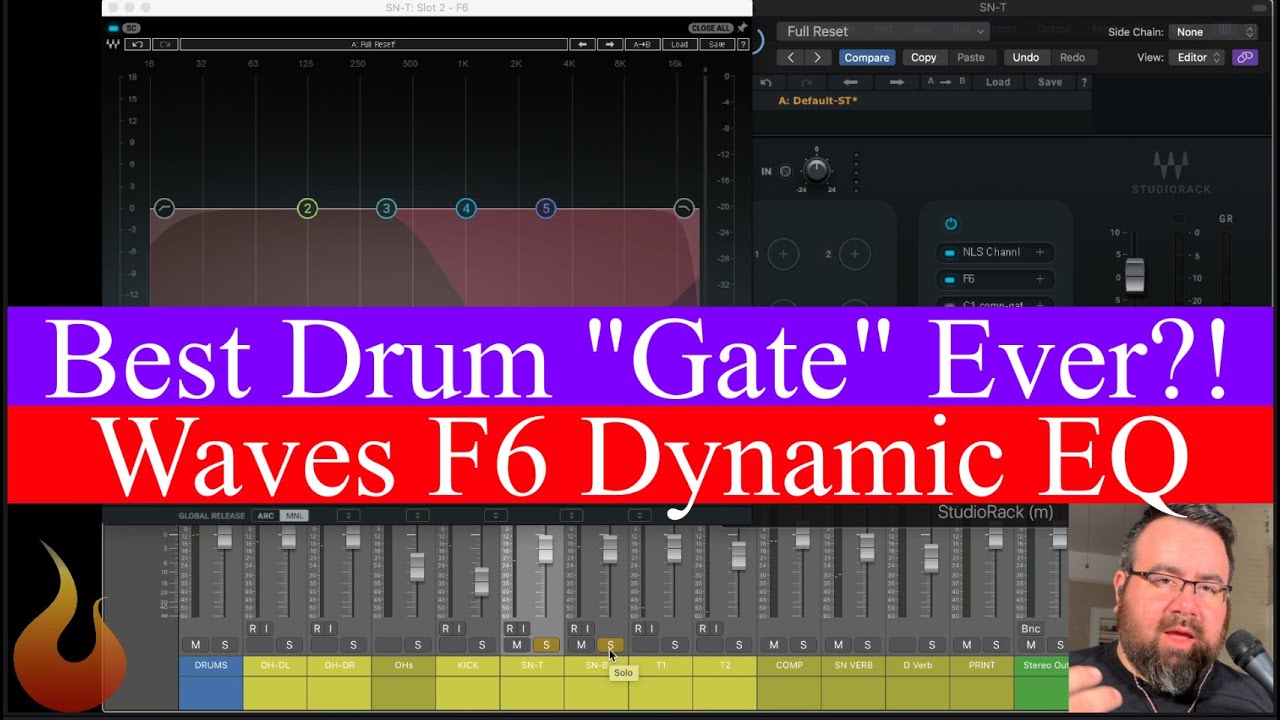Select EQ band 2 node

(x=307, y=208)
